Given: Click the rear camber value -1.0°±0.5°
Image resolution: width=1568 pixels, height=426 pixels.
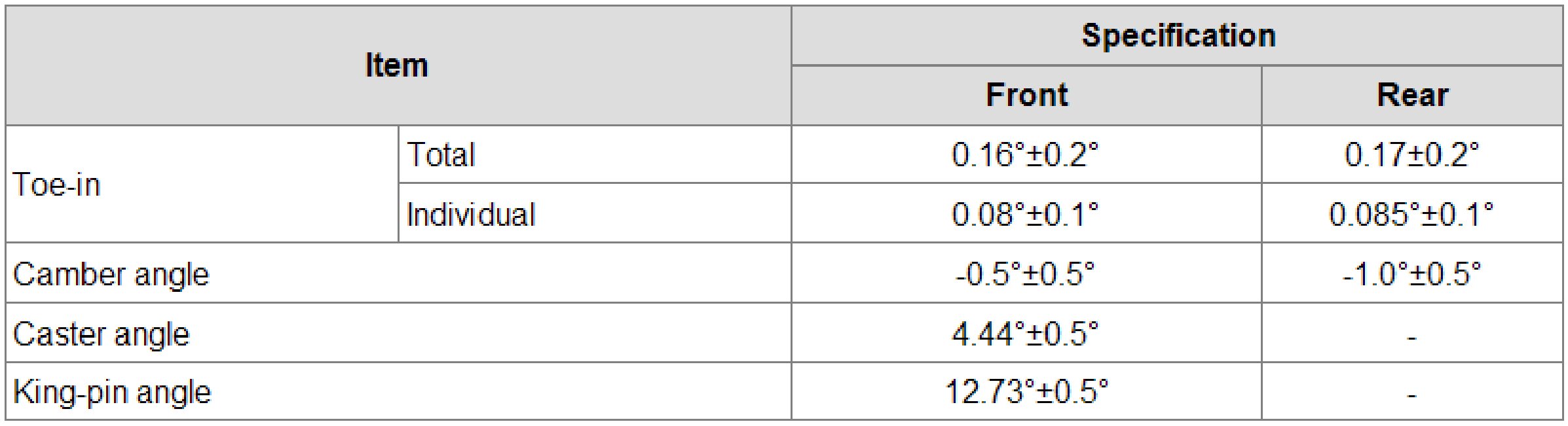Looking at the screenshot, I should point(1411,274).
